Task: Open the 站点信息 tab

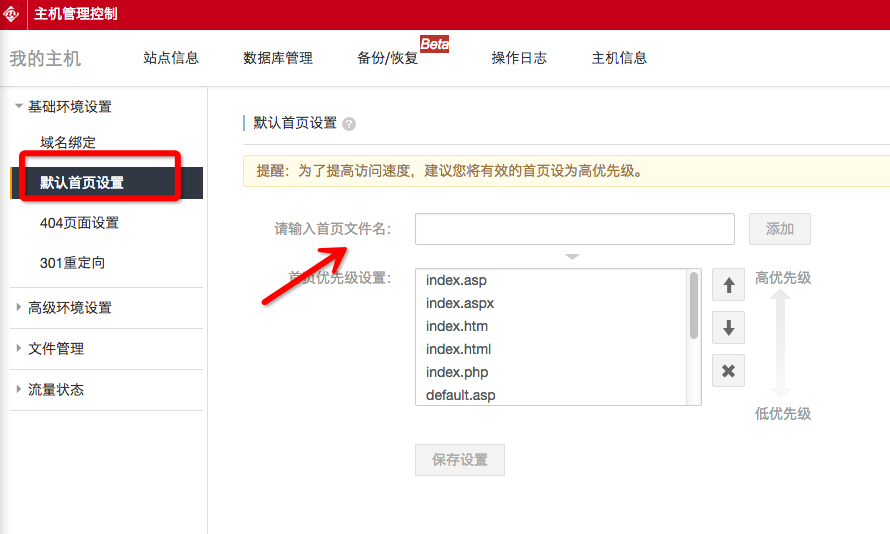Action: tap(171, 58)
